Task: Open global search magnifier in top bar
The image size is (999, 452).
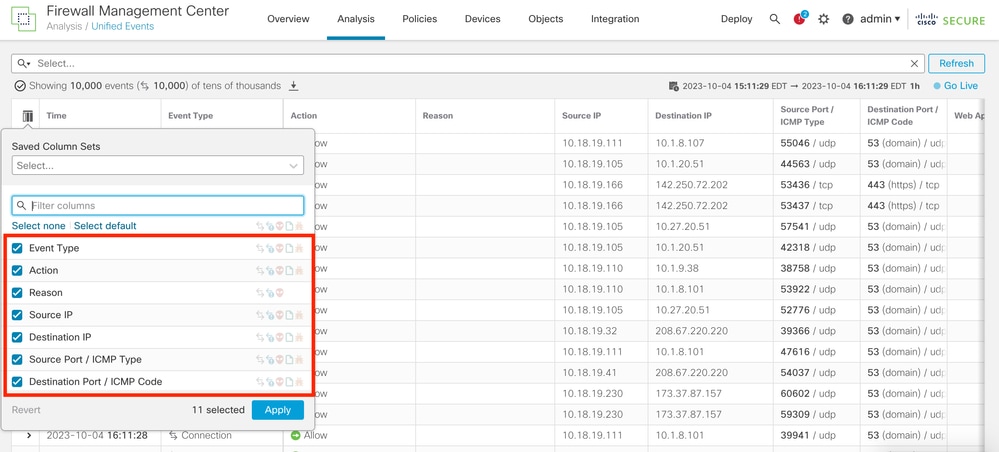Action: (x=775, y=19)
